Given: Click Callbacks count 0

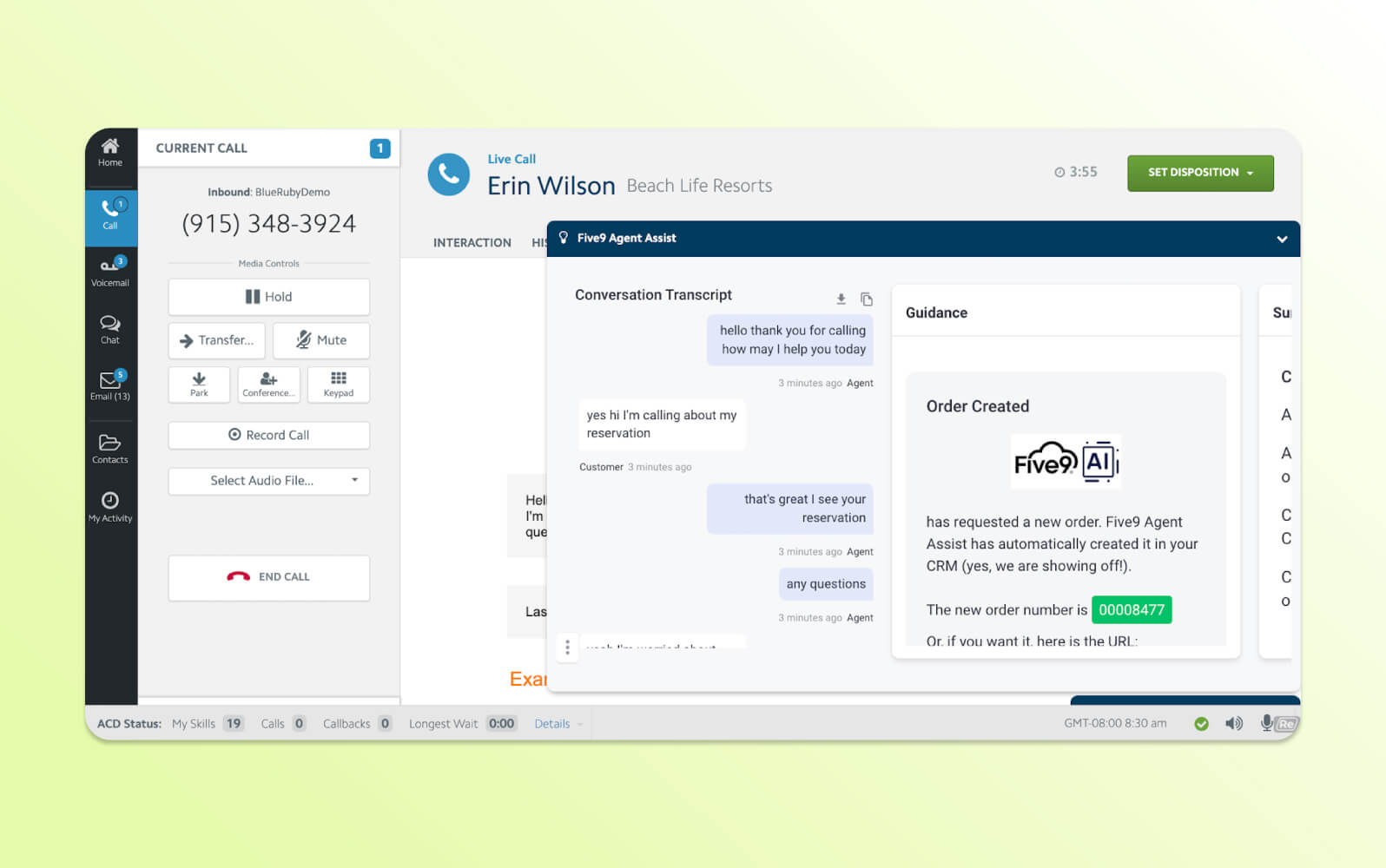Looking at the screenshot, I should point(385,723).
